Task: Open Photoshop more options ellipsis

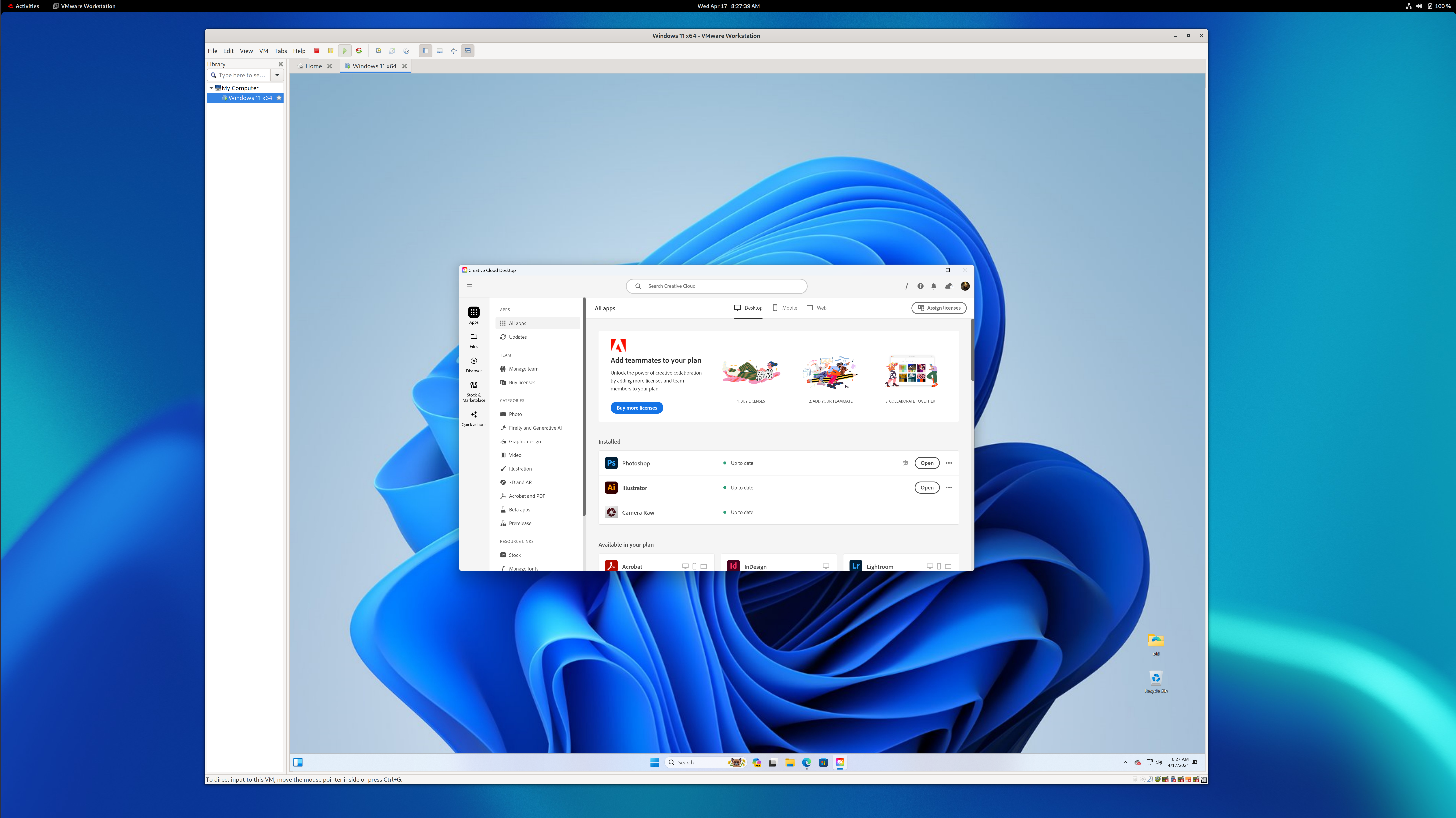Action: [x=949, y=463]
